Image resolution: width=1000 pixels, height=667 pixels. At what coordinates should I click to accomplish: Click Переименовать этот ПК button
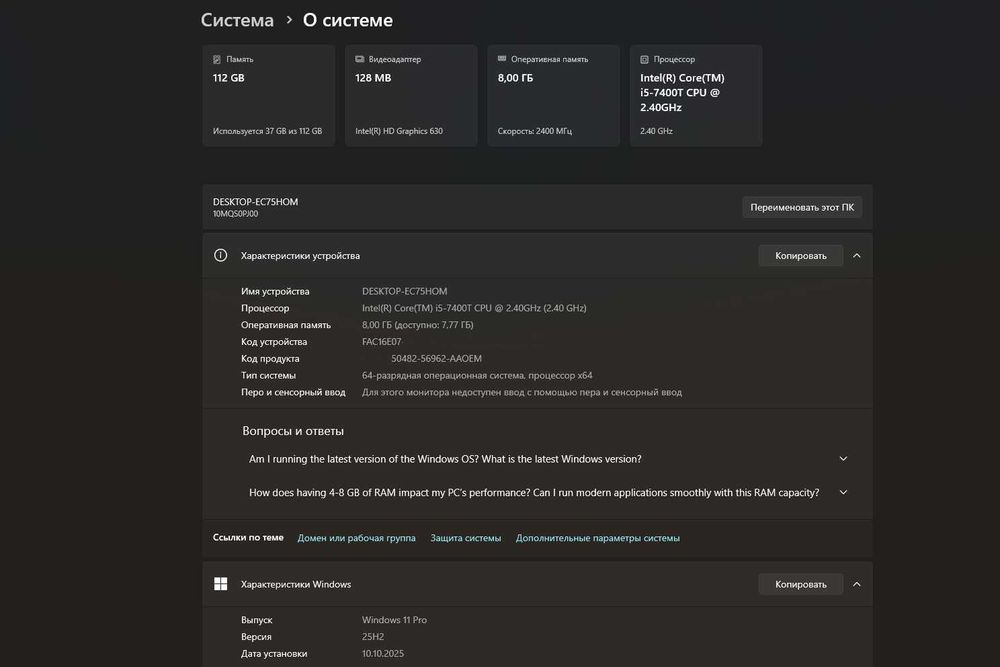point(802,207)
